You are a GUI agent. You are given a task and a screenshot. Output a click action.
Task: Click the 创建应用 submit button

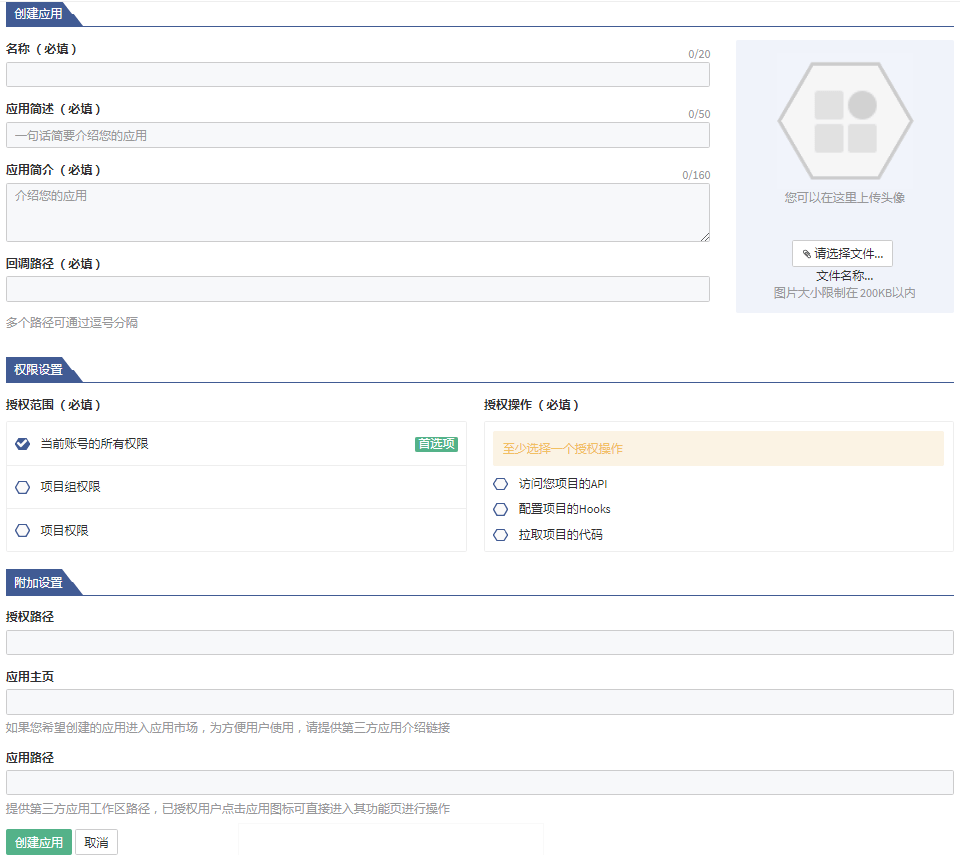pyautogui.click(x=39, y=842)
